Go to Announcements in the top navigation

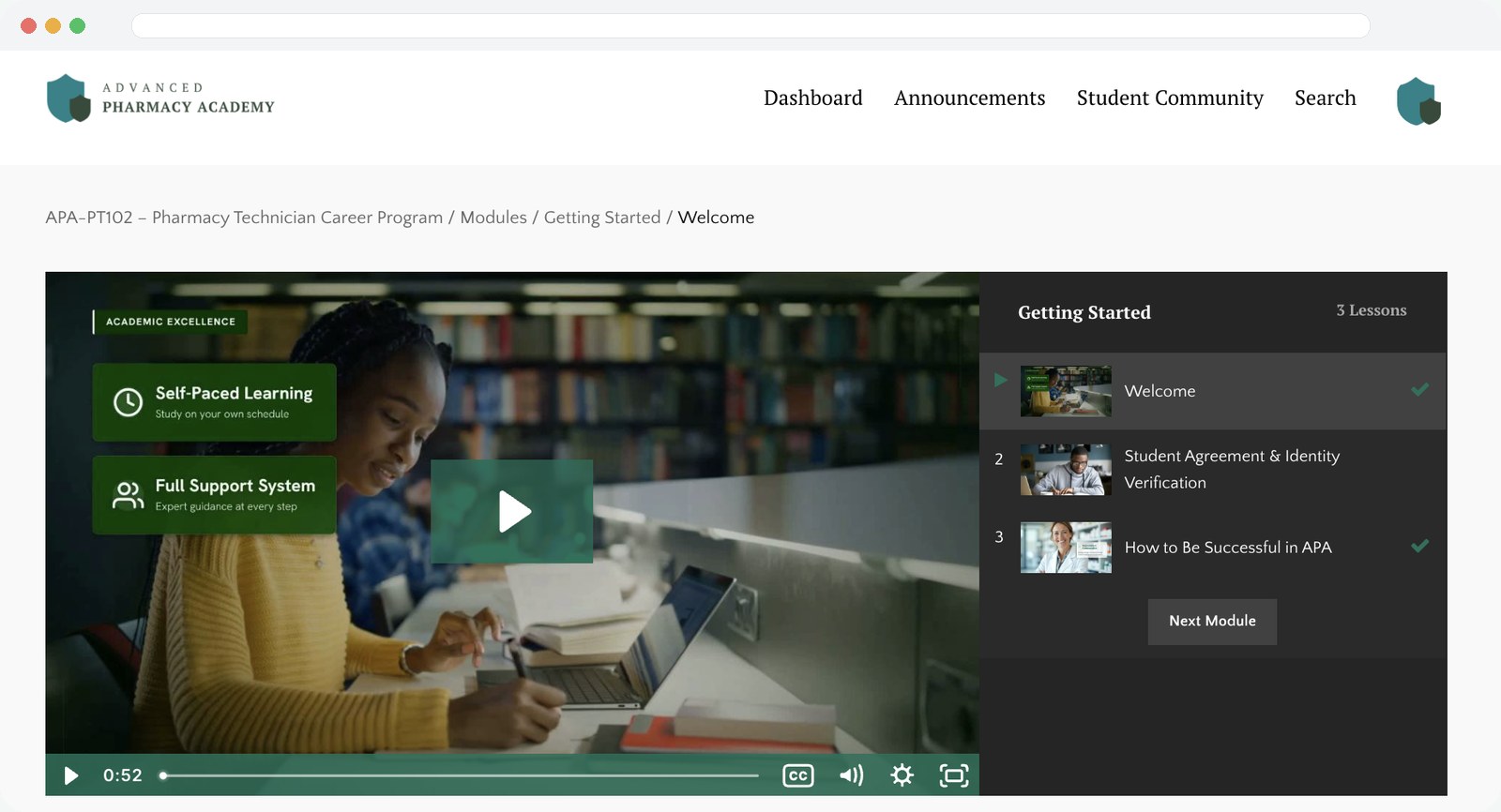969,98
